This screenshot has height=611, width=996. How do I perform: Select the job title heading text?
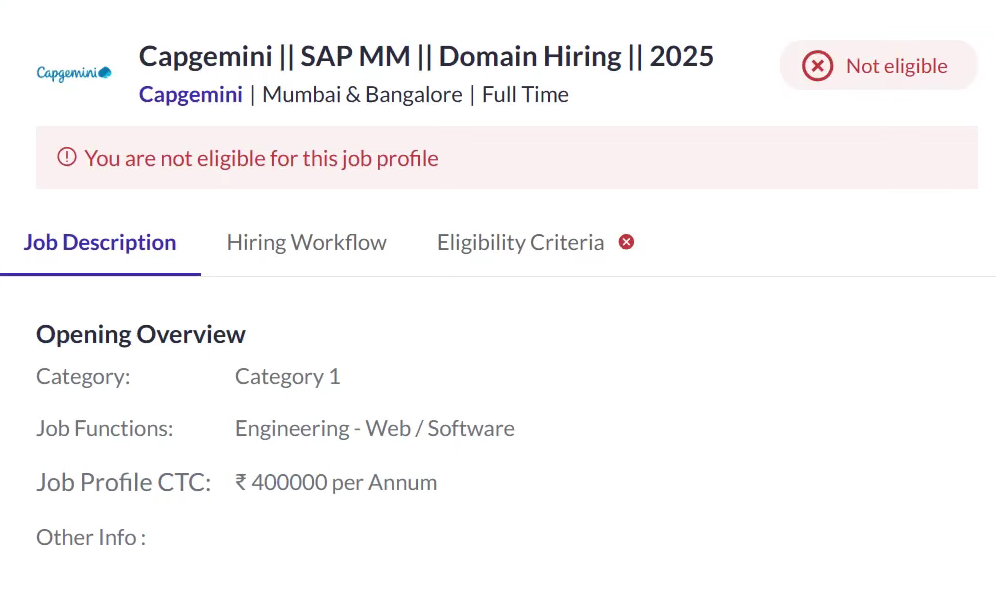pos(426,57)
